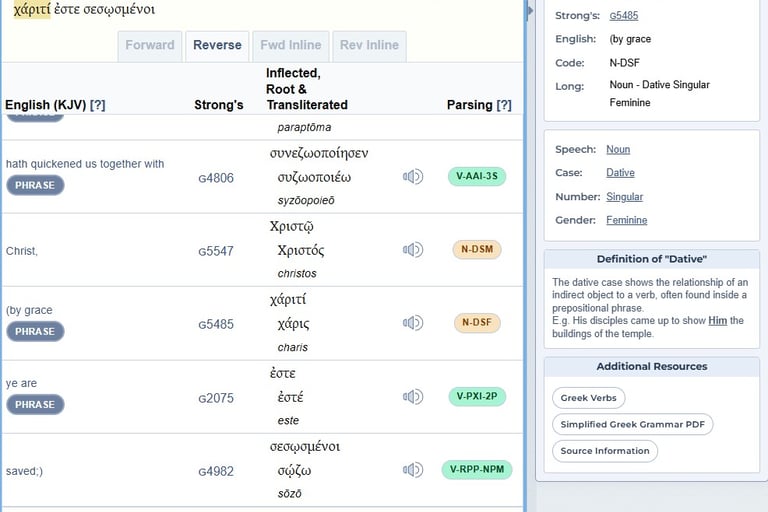Click the Feminine gender link

click(x=626, y=220)
